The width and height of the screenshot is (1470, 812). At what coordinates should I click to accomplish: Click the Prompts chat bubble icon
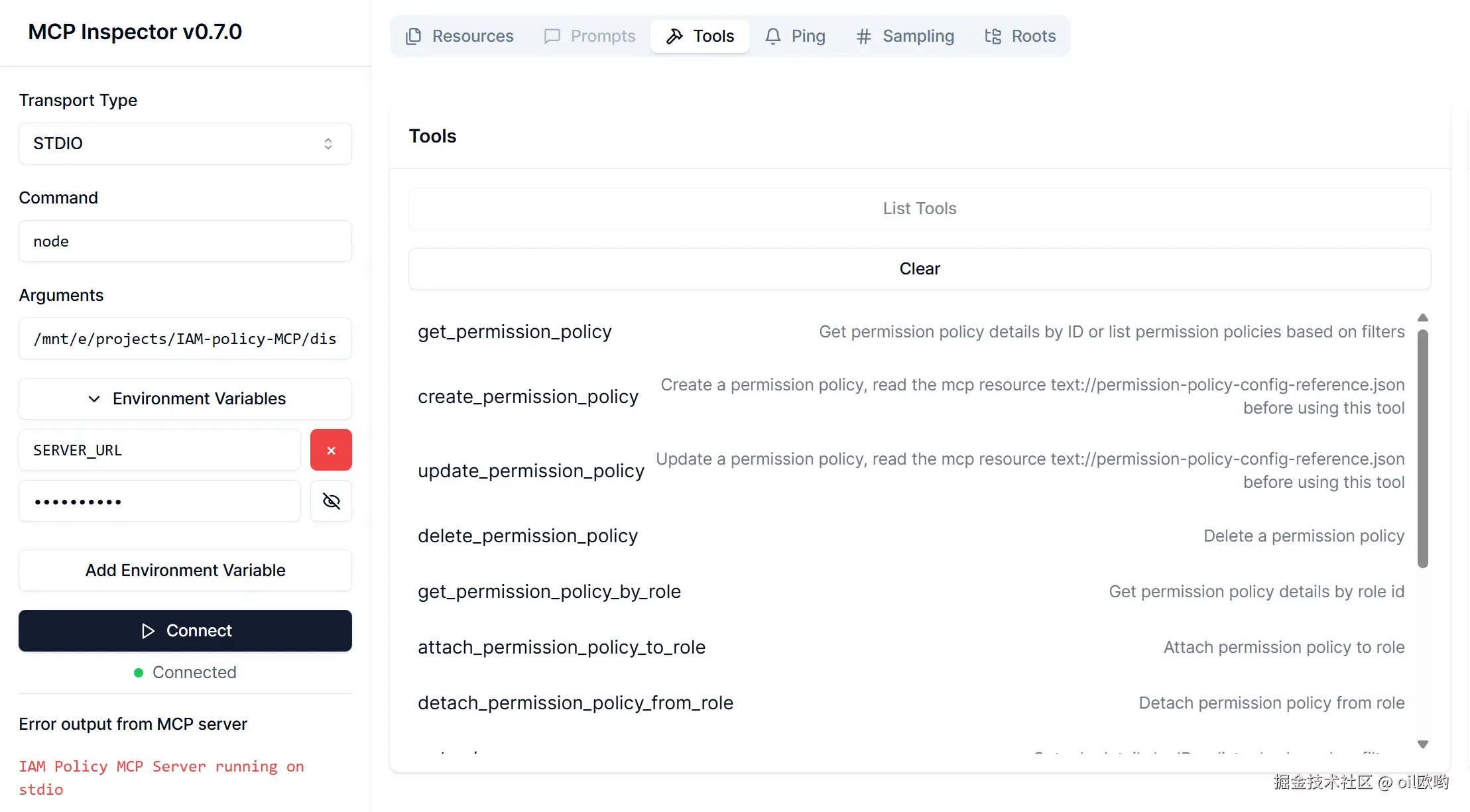tap(552, 36)
